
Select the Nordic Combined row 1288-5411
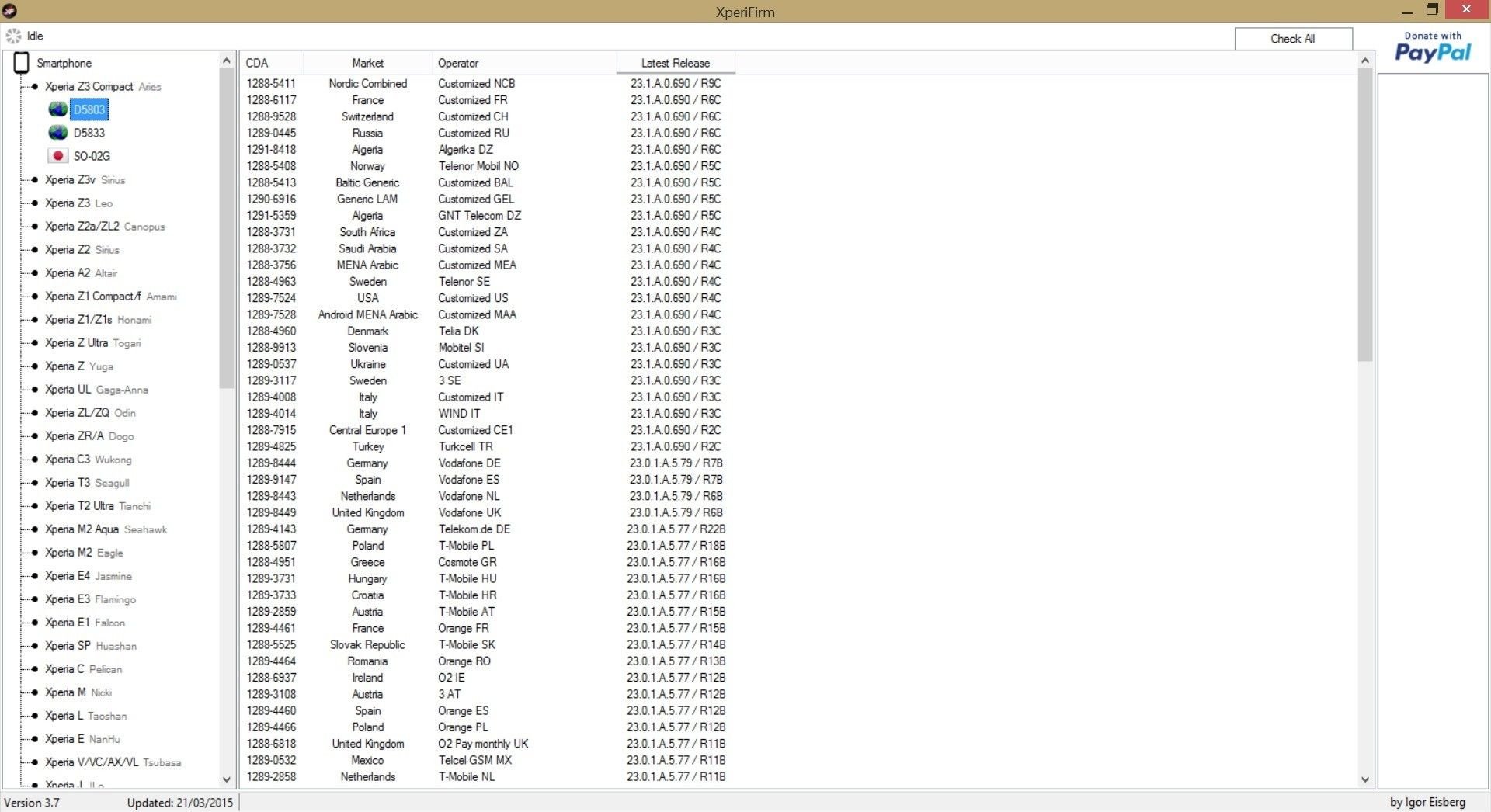[488, 83]
